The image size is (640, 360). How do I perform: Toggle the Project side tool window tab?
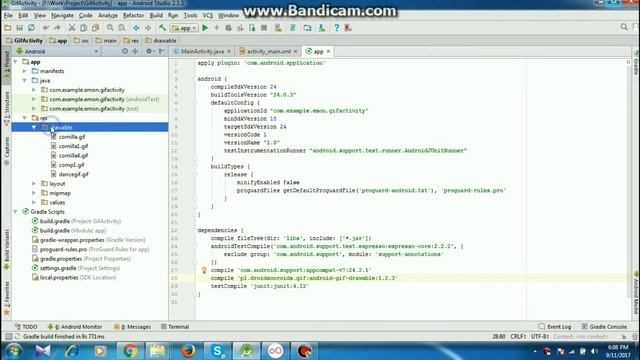click(7, 65)
